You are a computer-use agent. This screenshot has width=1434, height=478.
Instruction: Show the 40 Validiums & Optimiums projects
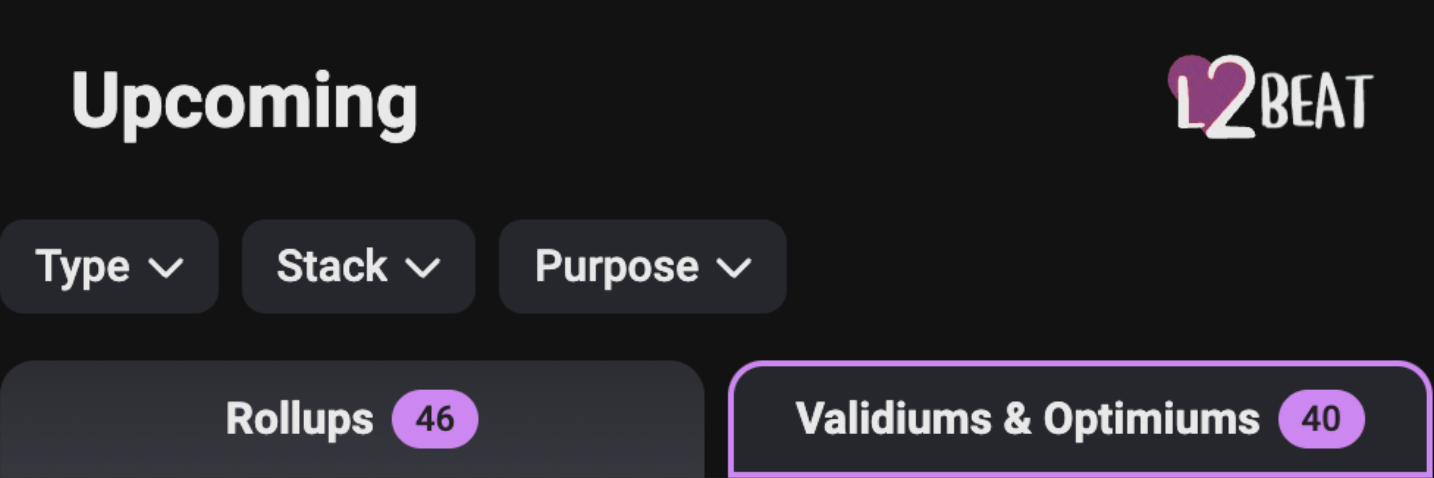[x=1081, y=420]
